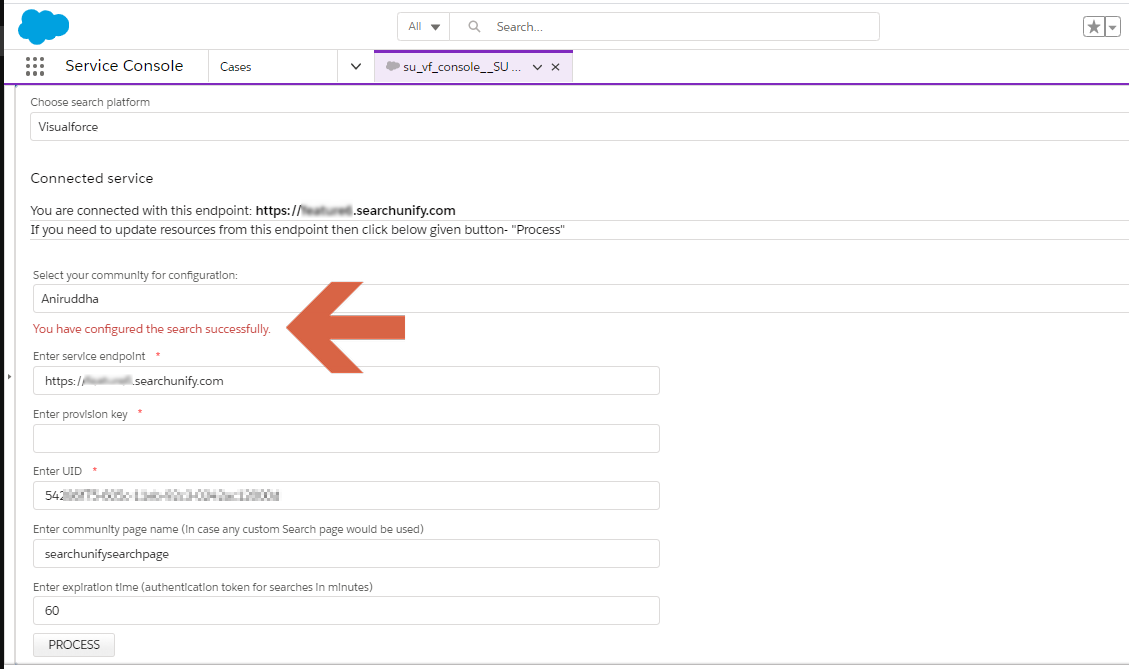Open the community selector showing Aniruddha

click(580, 298)
